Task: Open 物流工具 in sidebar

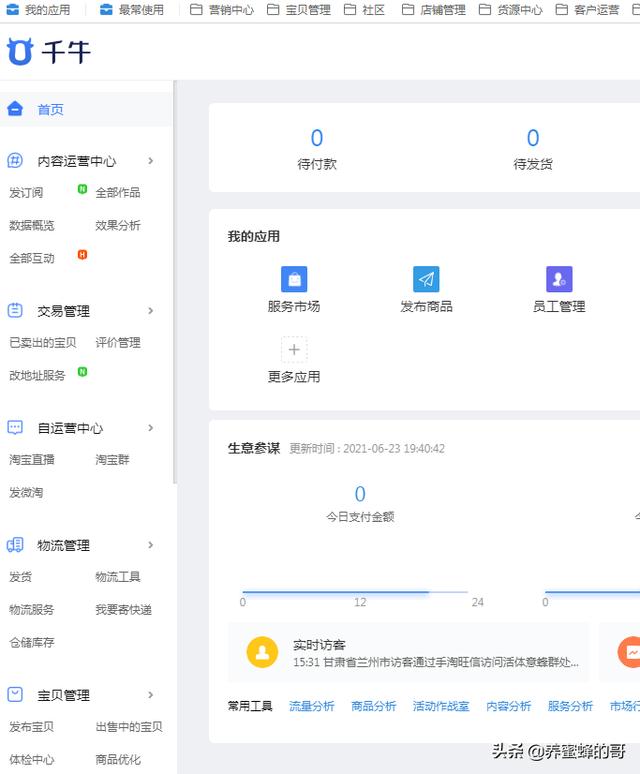Action: coord(118,577)
